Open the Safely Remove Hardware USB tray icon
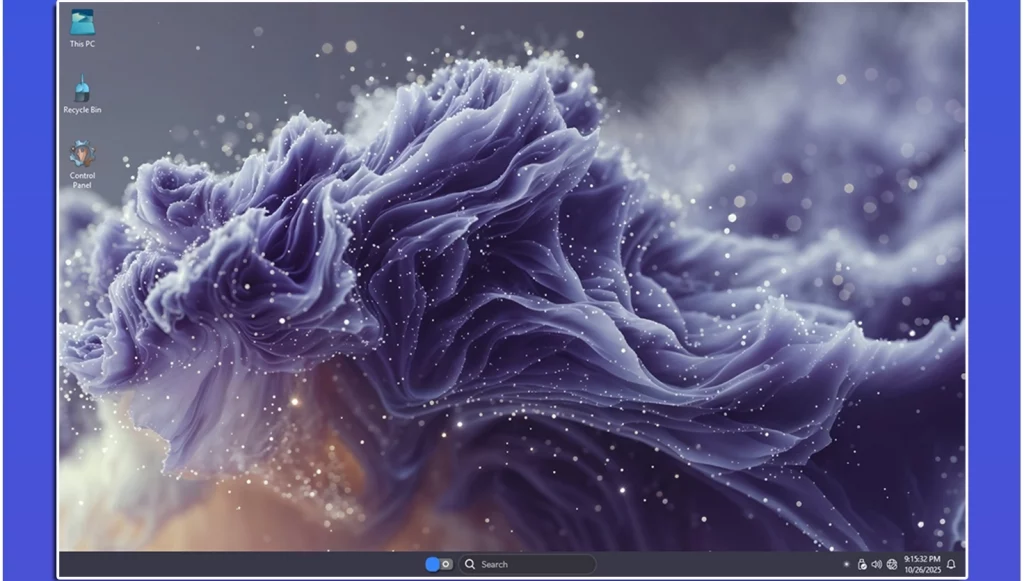This screenshot has height=581, width=1024. tap(862, 564)
